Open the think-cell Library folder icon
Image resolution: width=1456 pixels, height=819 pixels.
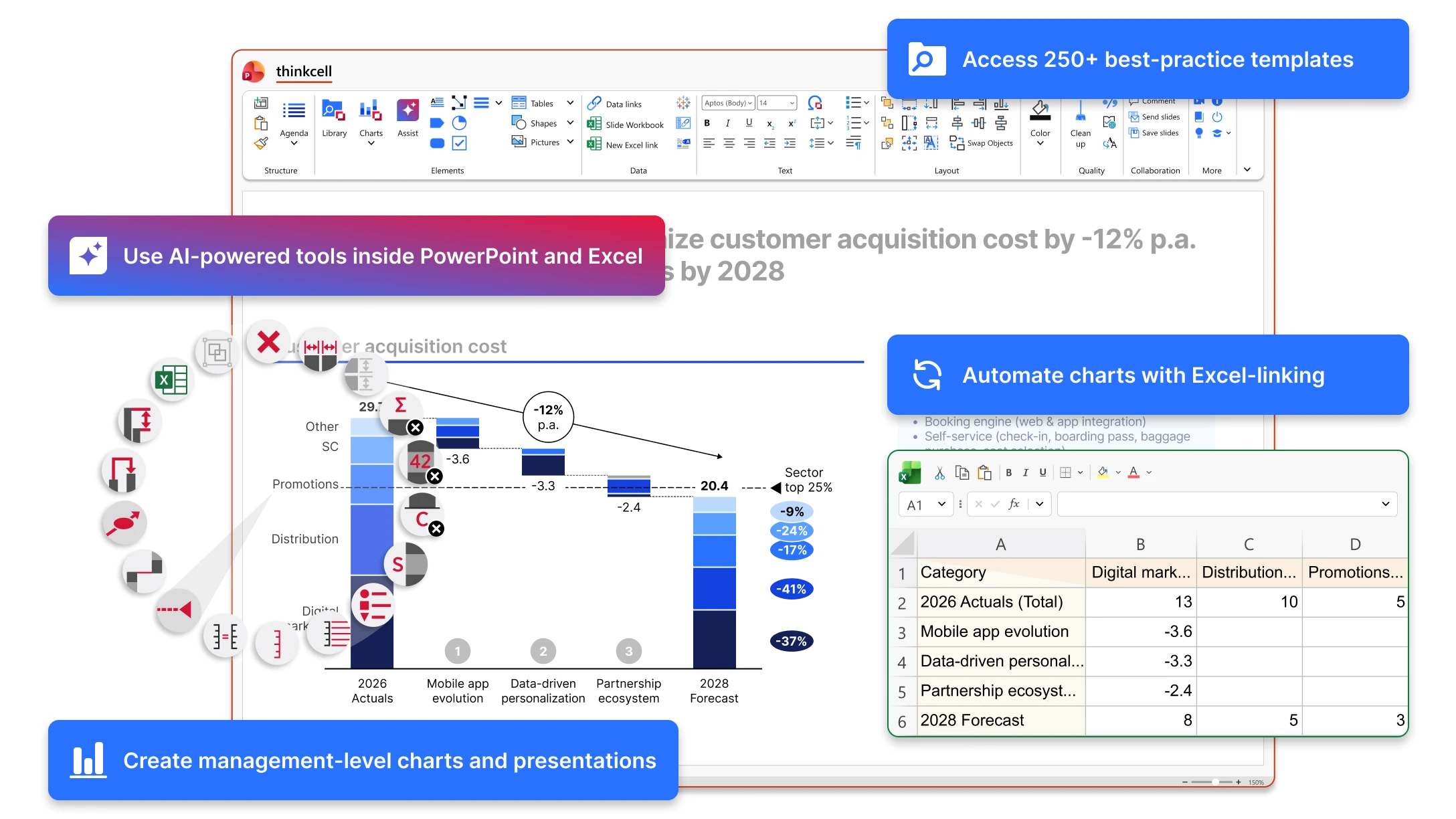(333, 110)
